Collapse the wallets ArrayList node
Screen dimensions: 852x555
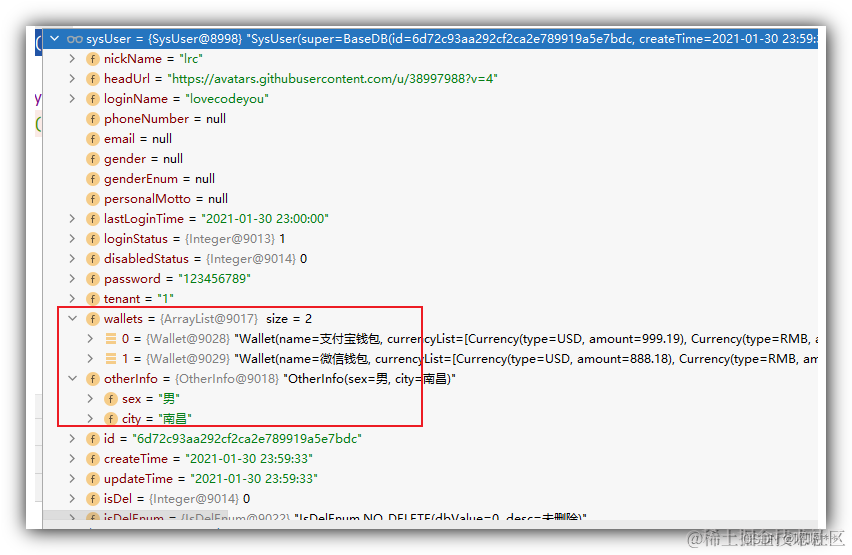click(x=72, y=319)
